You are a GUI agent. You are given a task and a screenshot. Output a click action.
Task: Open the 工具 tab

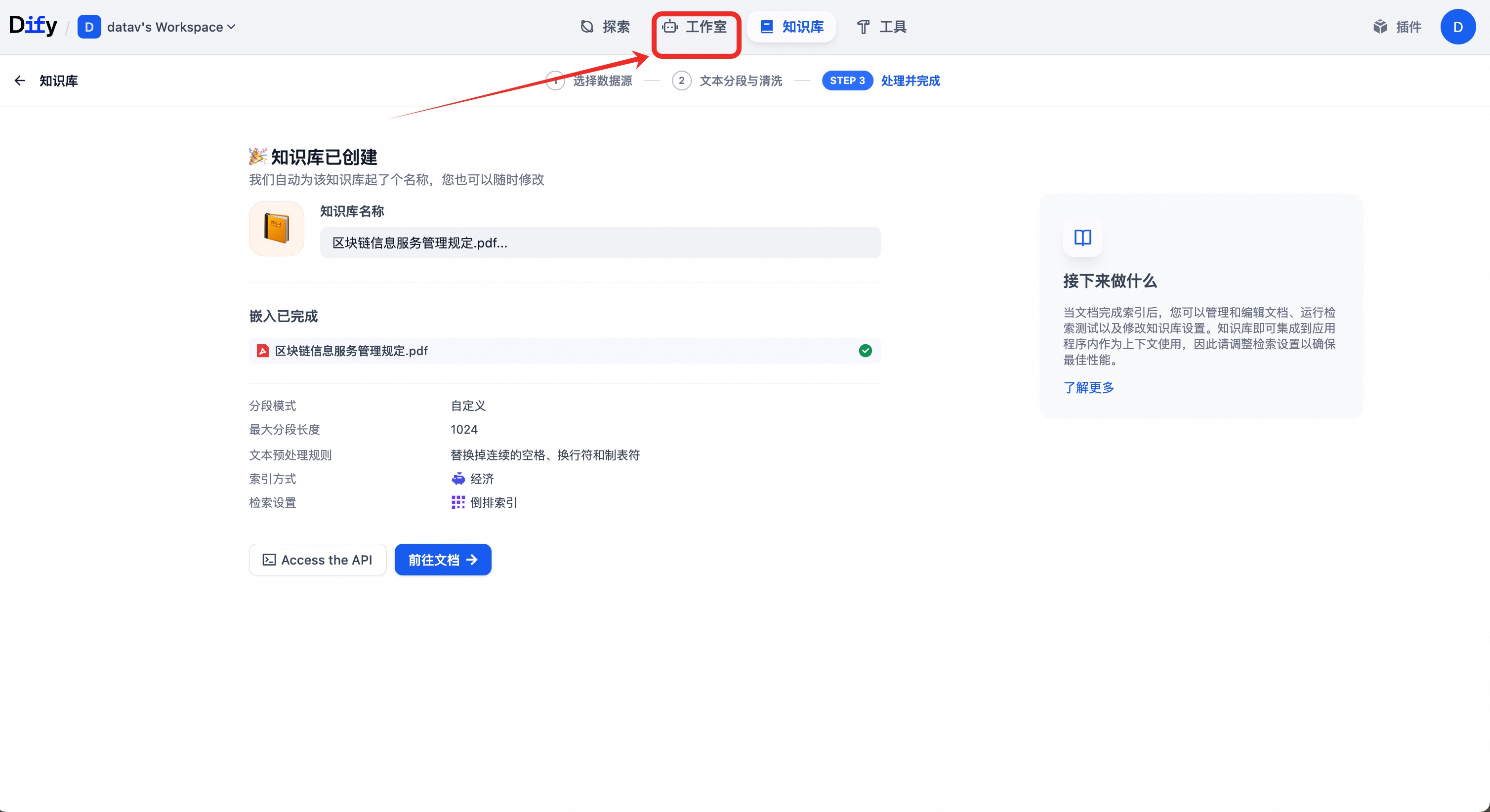881,27
